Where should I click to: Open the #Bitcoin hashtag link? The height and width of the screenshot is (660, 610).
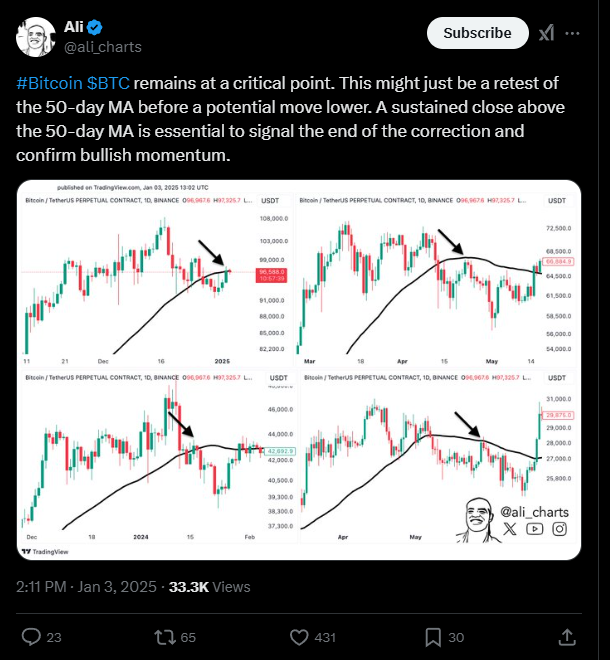(49, 83)
